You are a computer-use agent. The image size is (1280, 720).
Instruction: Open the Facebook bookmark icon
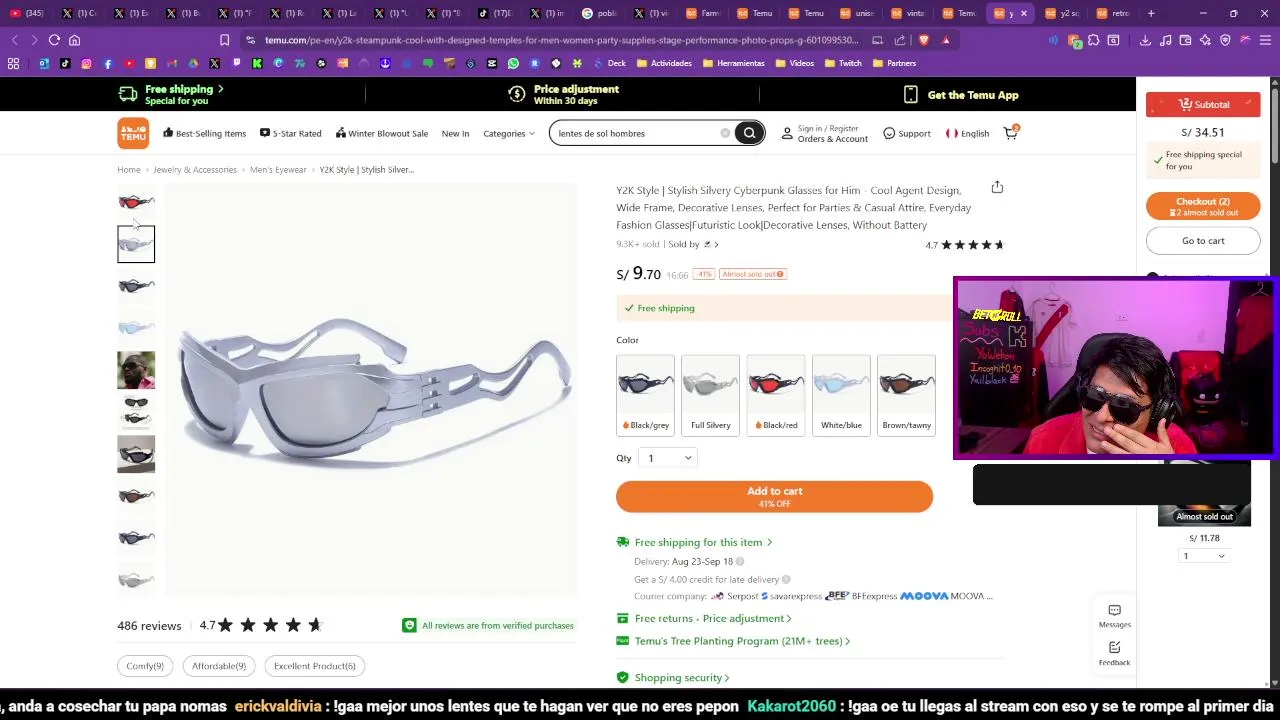click(108, 63)
